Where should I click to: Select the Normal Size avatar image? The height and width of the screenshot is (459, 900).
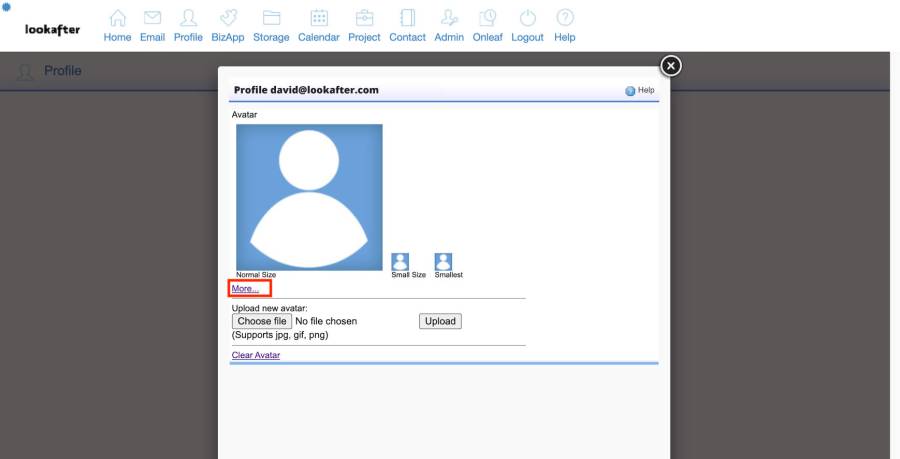(309, 197)
